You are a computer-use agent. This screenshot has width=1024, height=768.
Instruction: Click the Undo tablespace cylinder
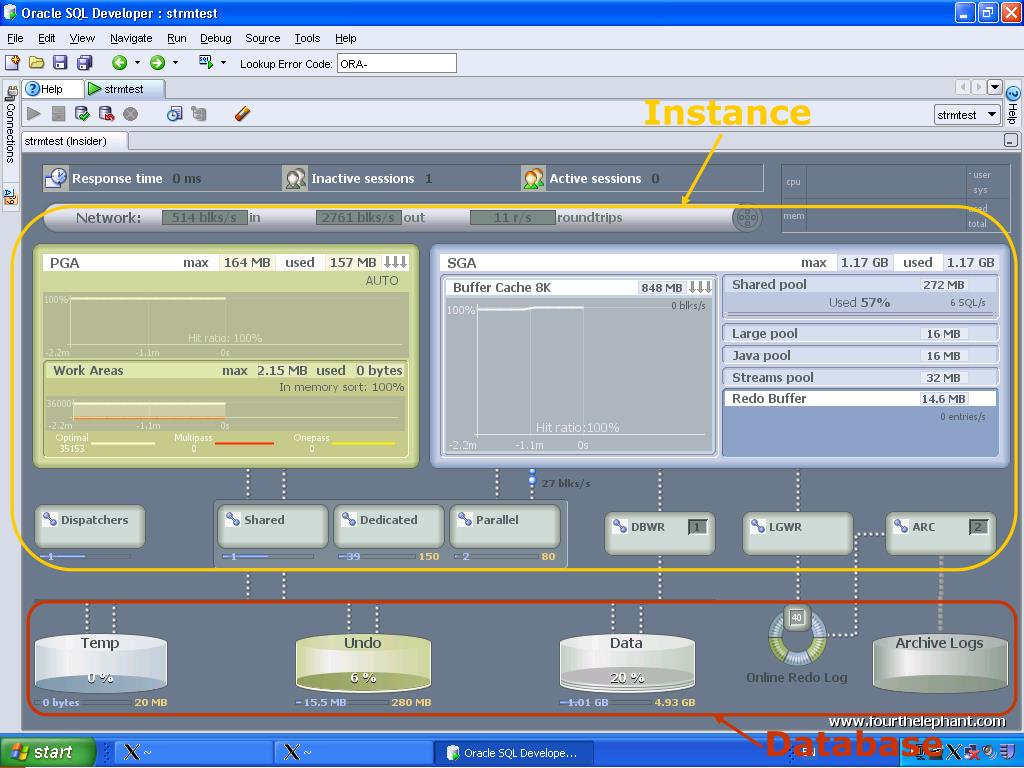tap(363, 662)
